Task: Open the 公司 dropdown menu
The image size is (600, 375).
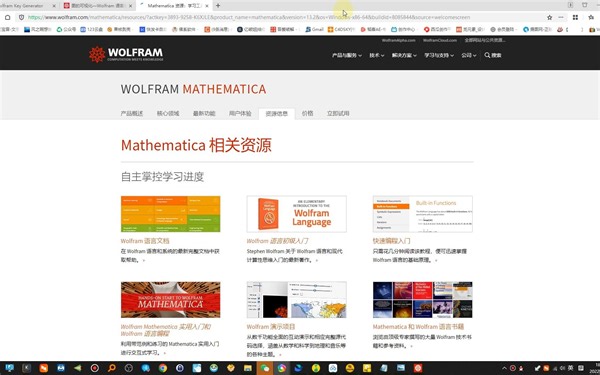Action: pos(469,55)
